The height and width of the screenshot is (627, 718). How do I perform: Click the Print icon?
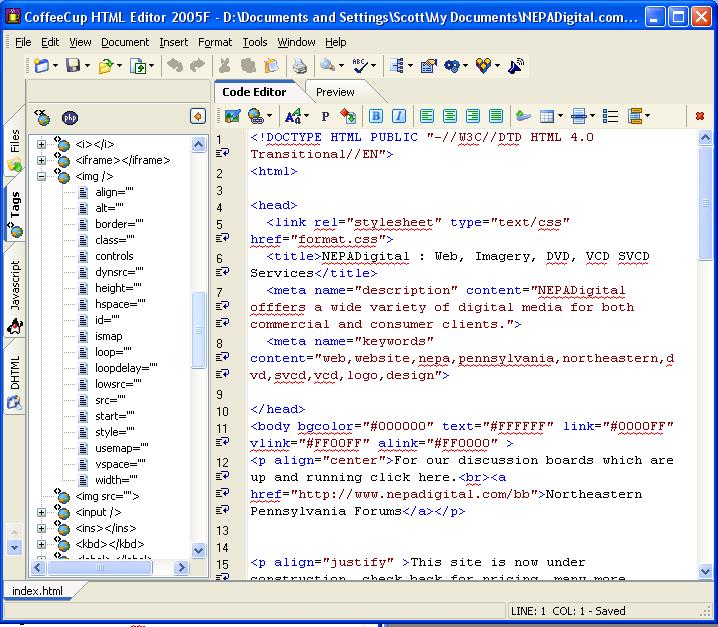point(300,66)
